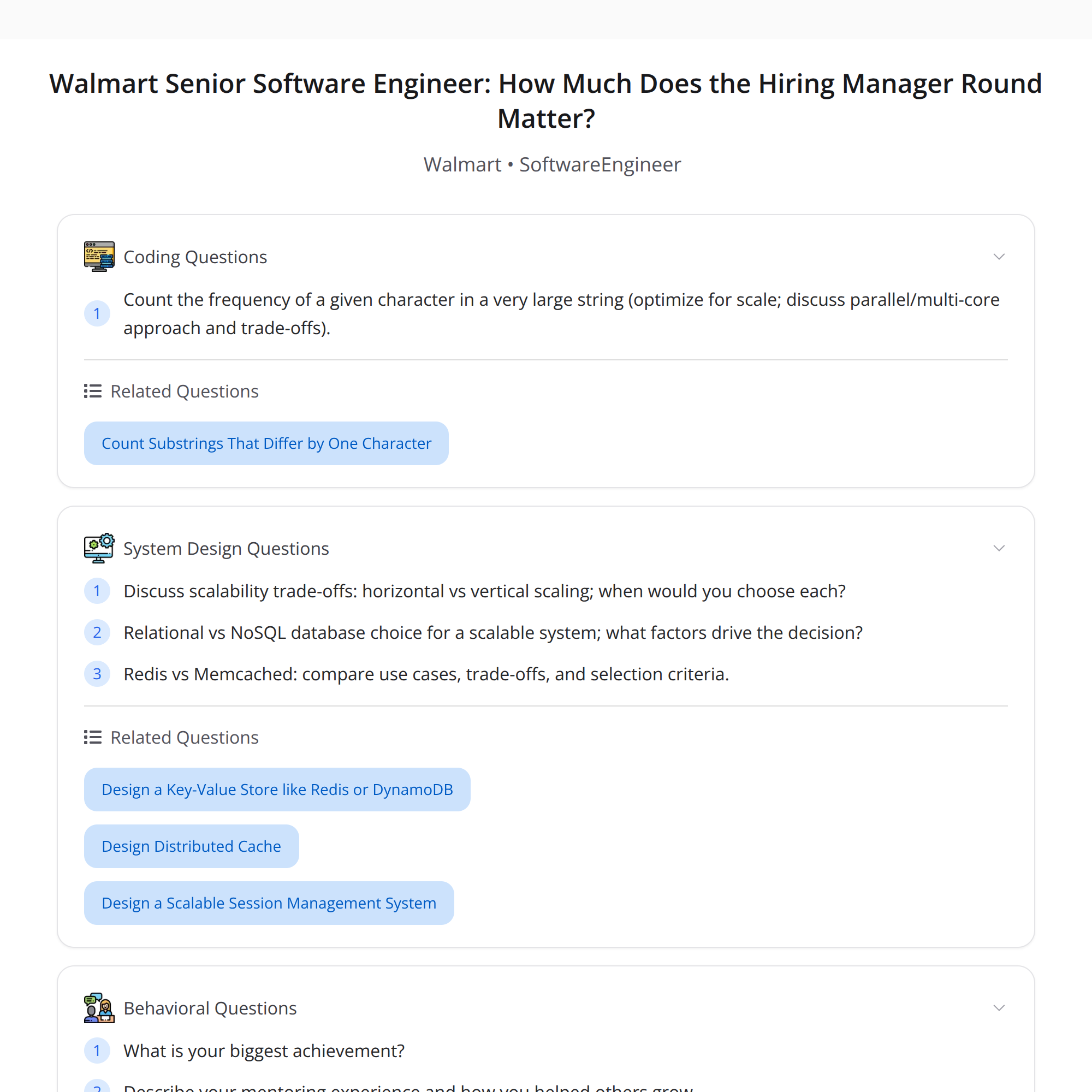Image resolution: width=1092 pixels, height=1092 pixels.
Task: Click badge 3 beside the Redis vs Memcached question
Action: 97,674
